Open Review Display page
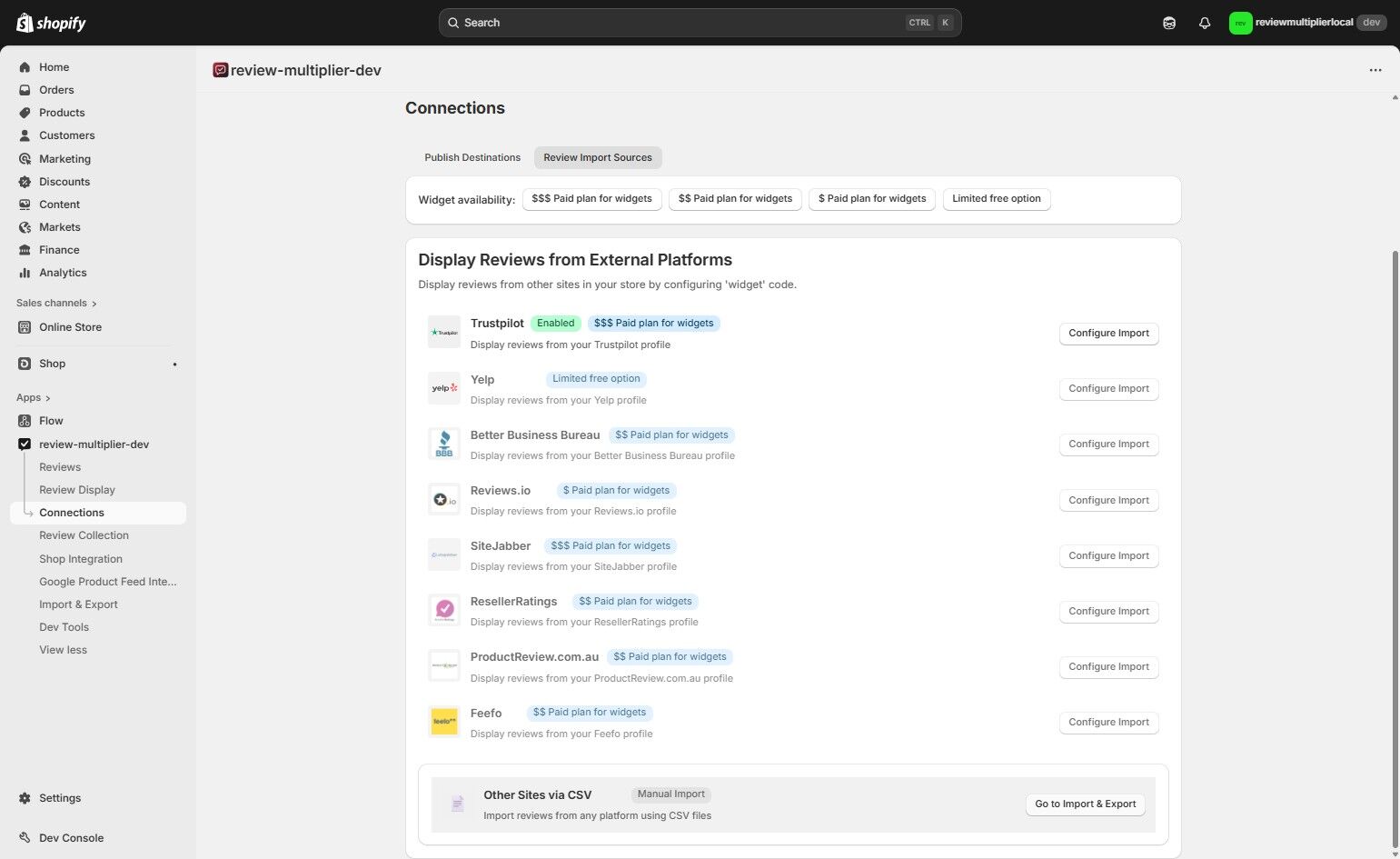Screen dimensions: 1400x859 77,490
